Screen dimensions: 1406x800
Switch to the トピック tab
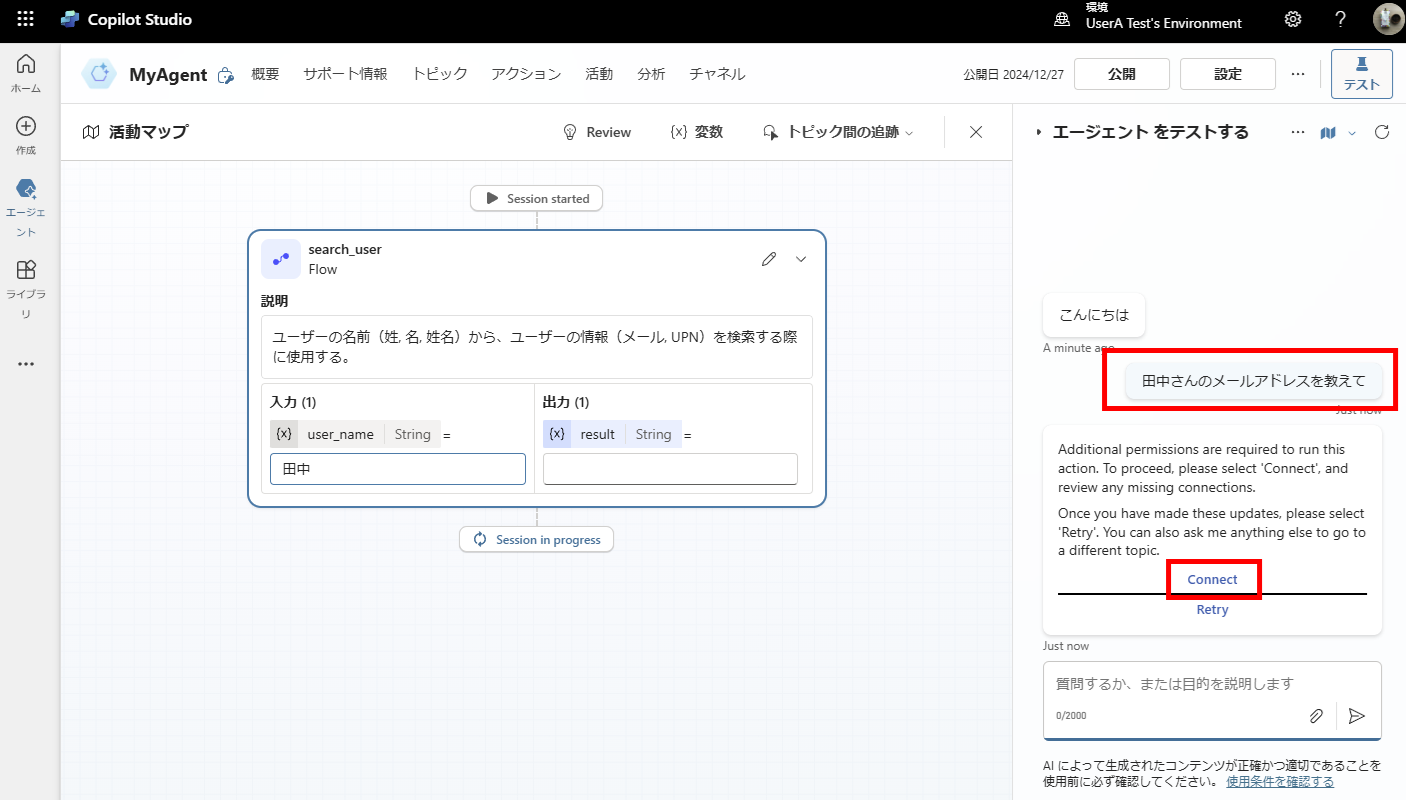point(439,73)
